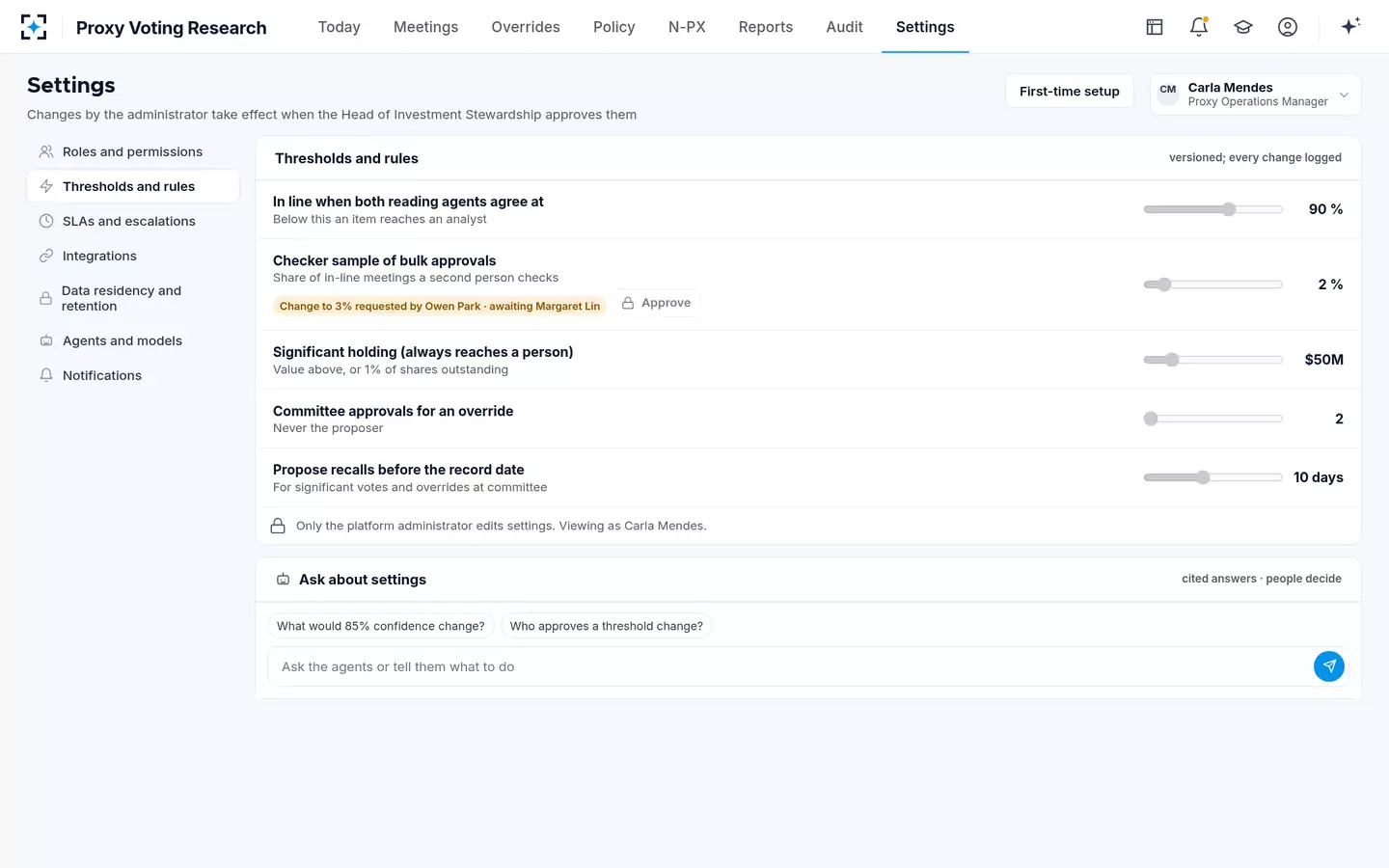
Task: Open SLAs and escalations settings
Action: 133,221
